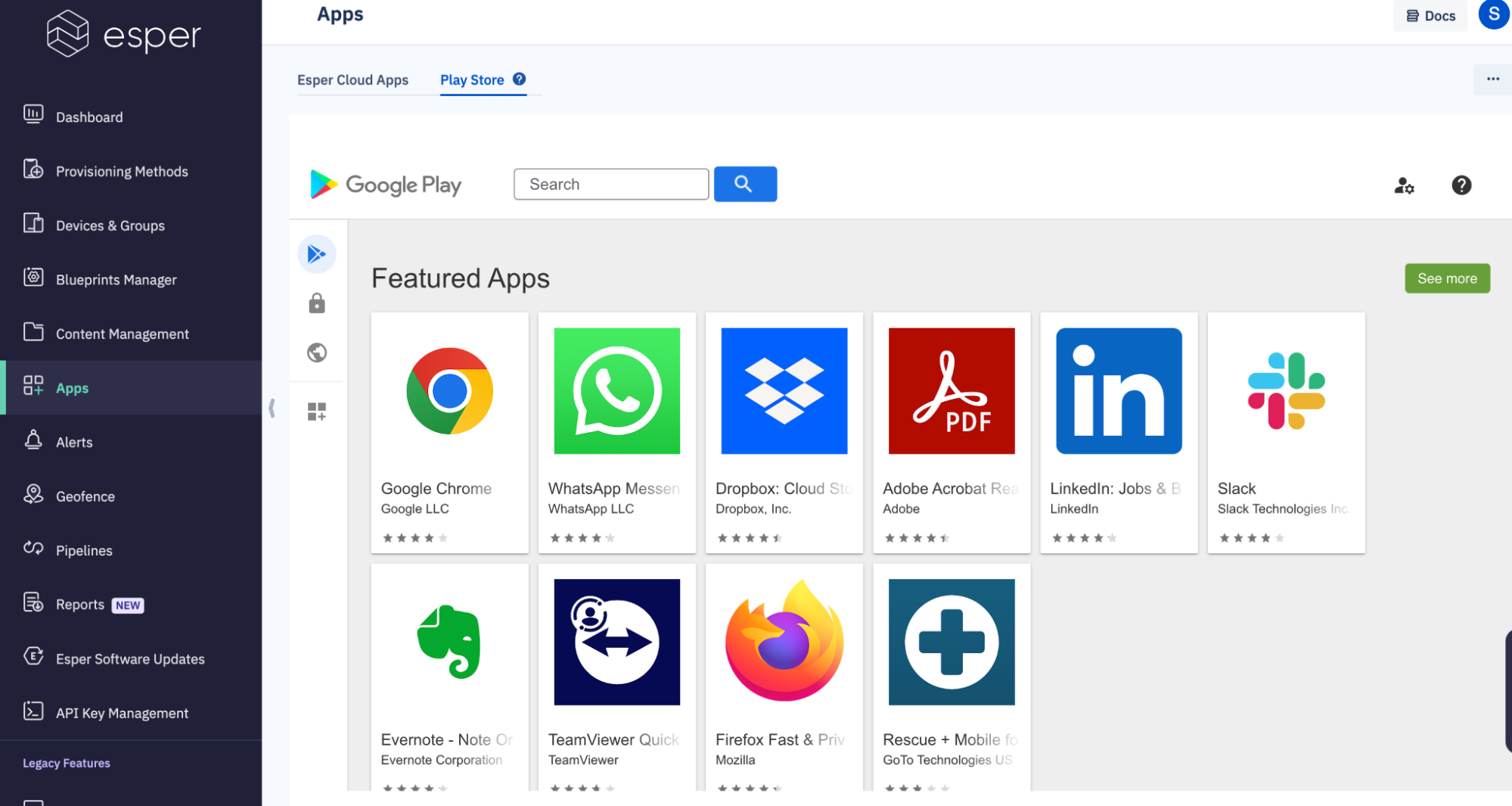The width and height of the screenshot is (1512, 806).
Task: Open the three-dot options menu
Action: 1492,78
